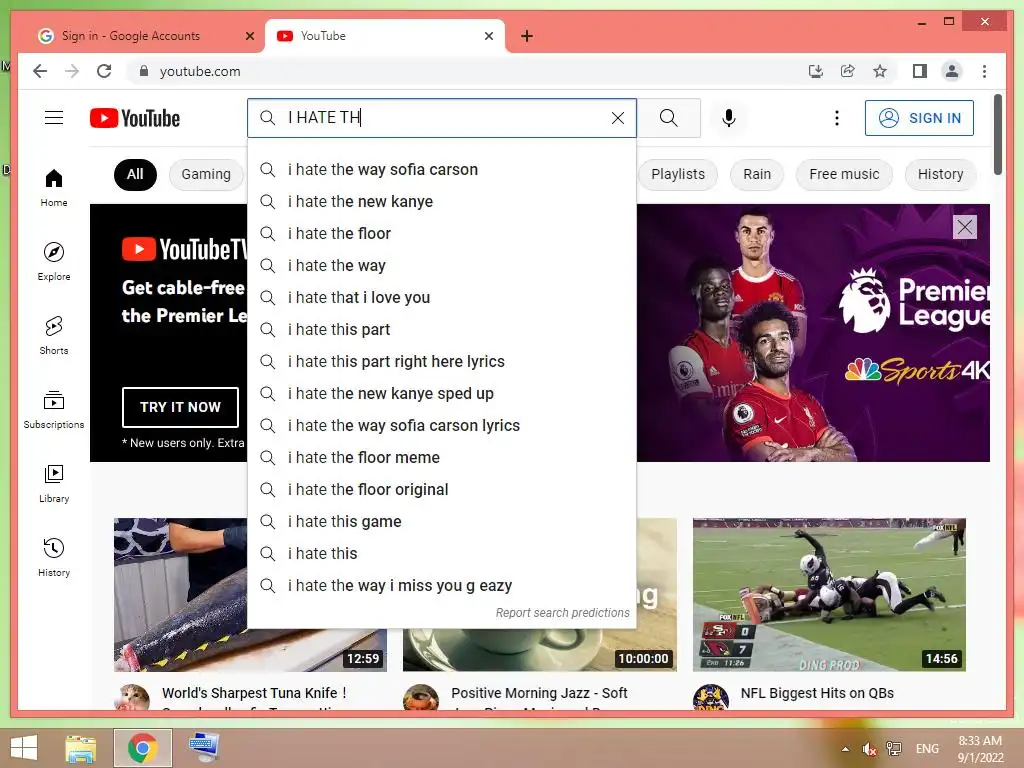The width and height of the screenshot is (1024, 768).
Task: Open the NFL Biggest Hits on QBs thumbnail
Action: tap(829, 594)
